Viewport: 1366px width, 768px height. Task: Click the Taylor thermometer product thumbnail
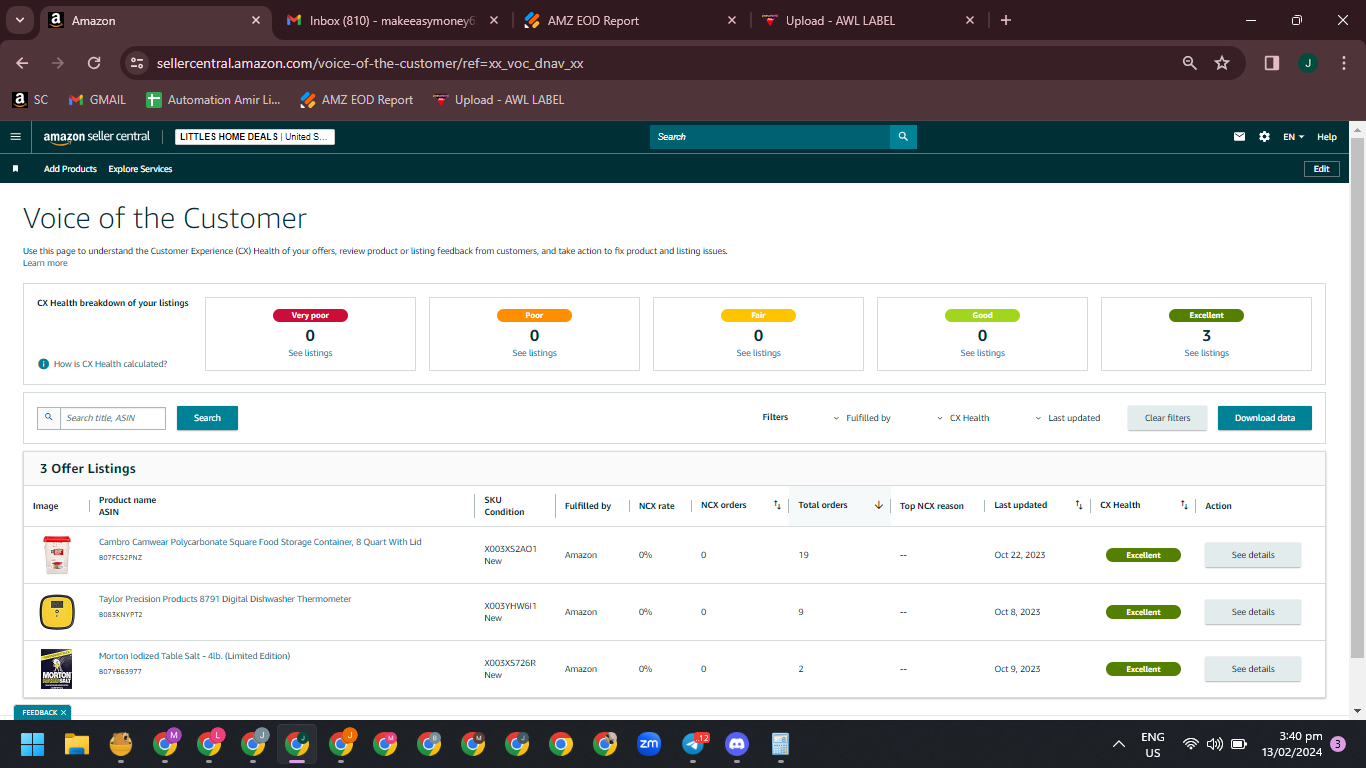(x=57, y=612)
